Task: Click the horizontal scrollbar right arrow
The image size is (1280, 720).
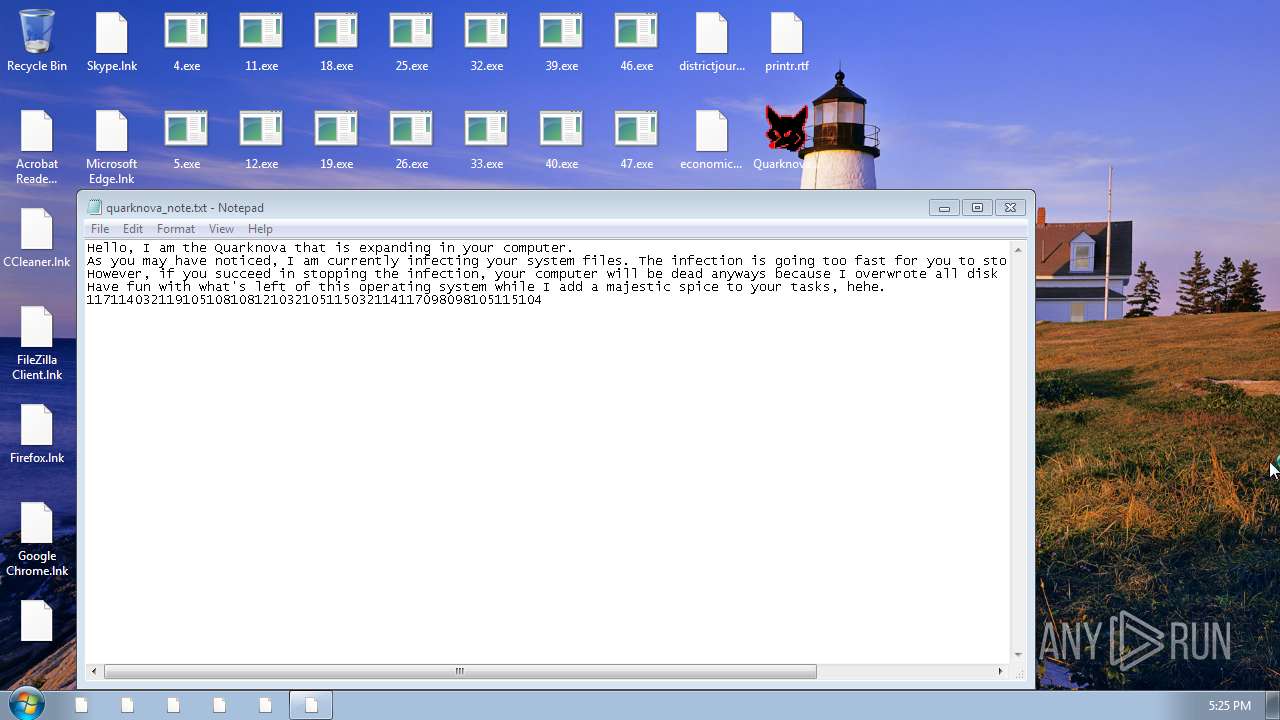Action: [x=1000, y=671]
